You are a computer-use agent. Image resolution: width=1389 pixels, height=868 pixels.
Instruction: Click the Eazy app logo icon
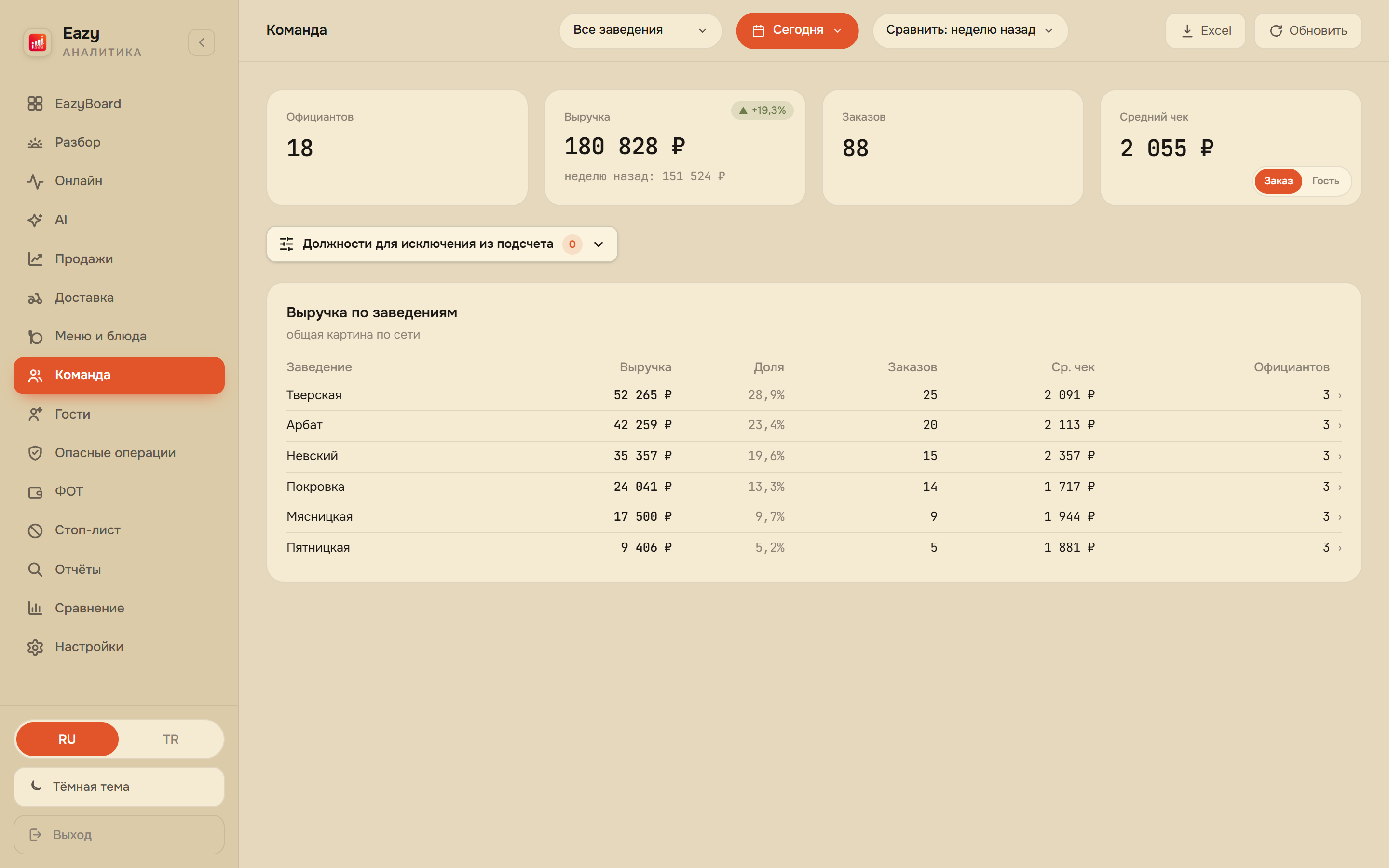click(x=37, y=42)
